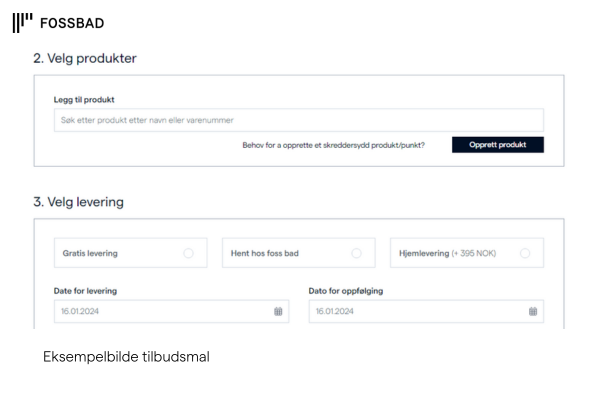Choose the Hent hos foss bad radio option
Screen dimensions: 600x400
tap(356, 253)
